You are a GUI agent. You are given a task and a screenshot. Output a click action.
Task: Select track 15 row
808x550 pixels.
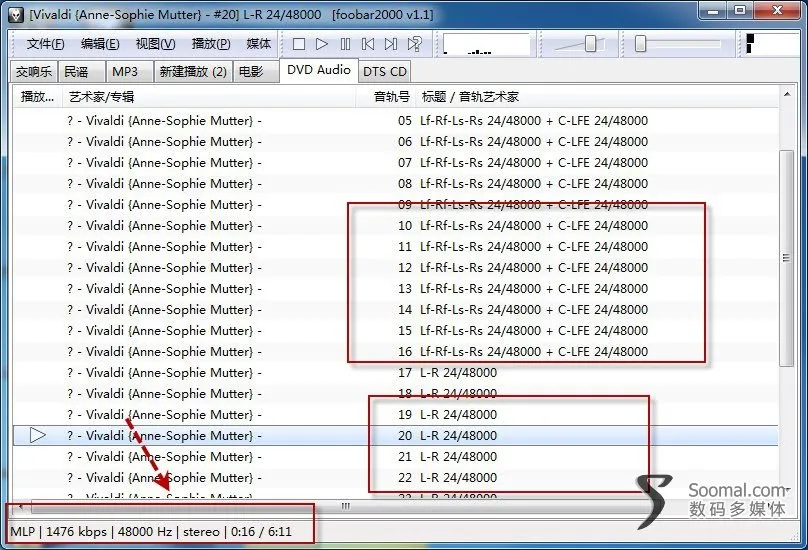point(396,331)
